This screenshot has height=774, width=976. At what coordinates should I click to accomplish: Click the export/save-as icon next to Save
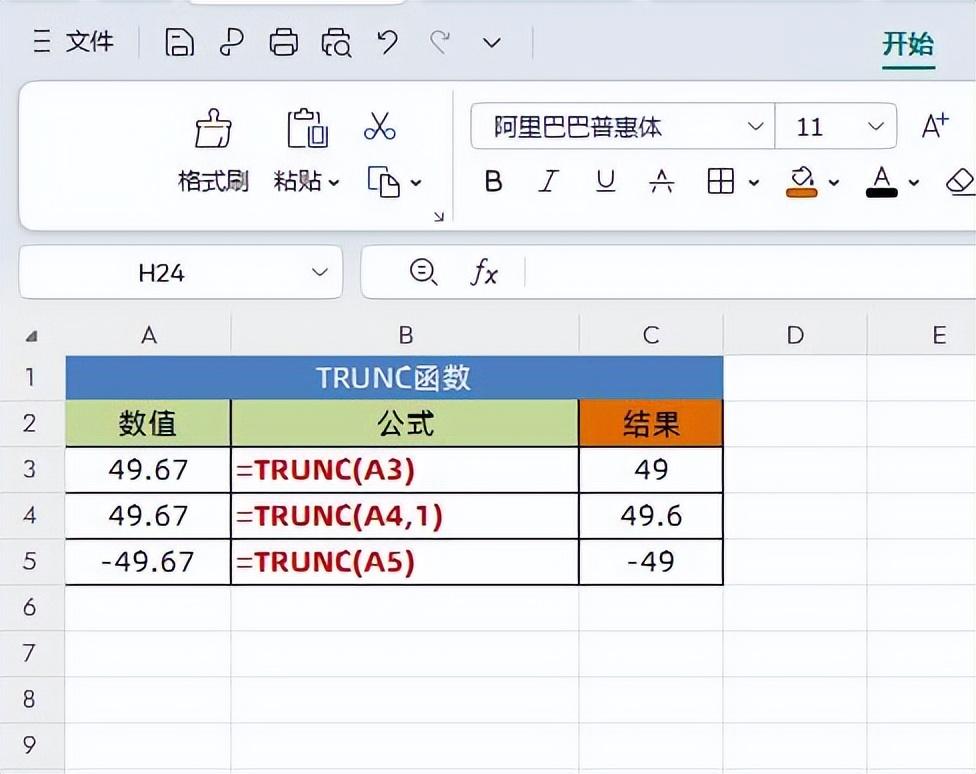pyautogui.click(x=232, y=43)
